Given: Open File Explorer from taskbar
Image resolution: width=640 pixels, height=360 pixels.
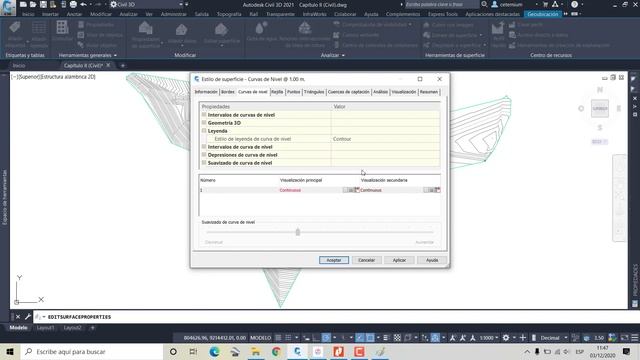Looking at the screenshot, I should (x=256, y=351).
